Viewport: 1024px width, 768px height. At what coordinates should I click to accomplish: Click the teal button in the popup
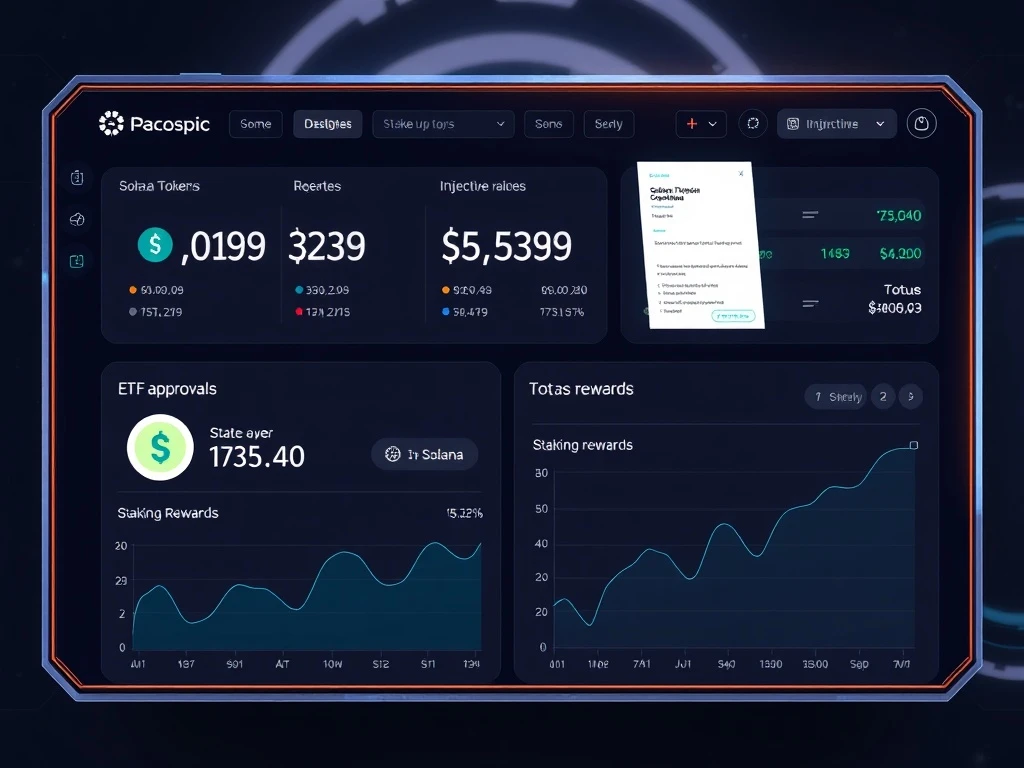[733, 316]
